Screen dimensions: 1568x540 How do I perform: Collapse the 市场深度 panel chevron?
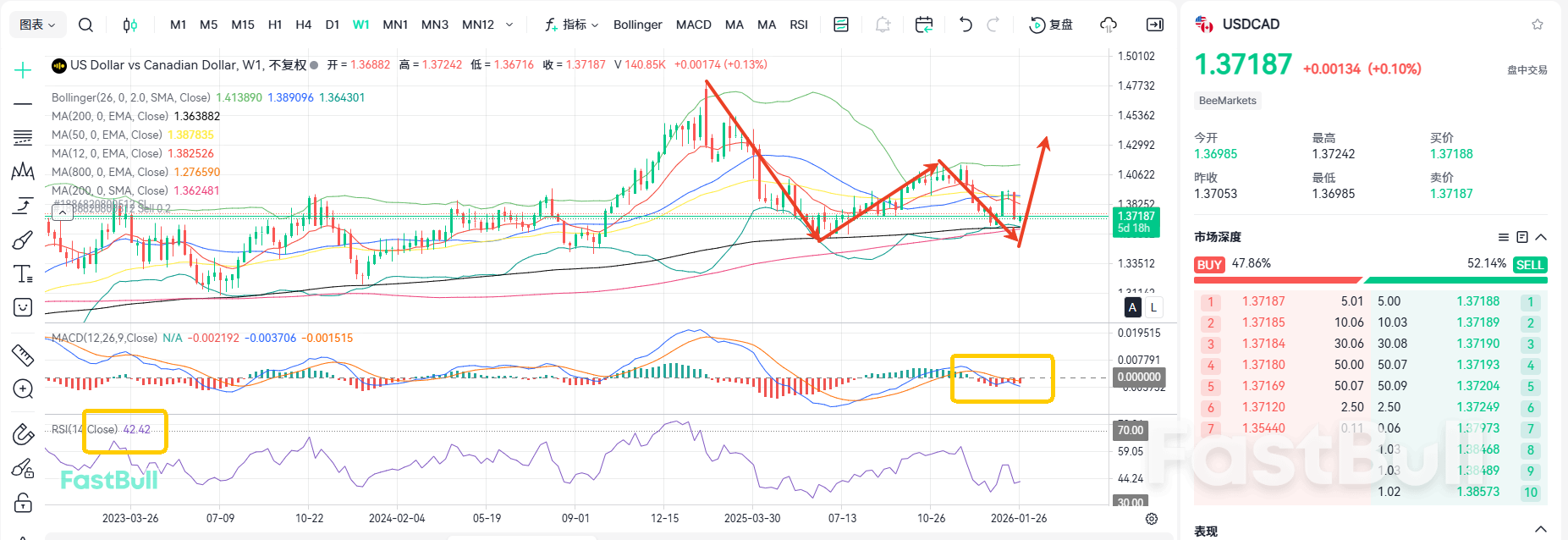click(x=1541, y=237)
